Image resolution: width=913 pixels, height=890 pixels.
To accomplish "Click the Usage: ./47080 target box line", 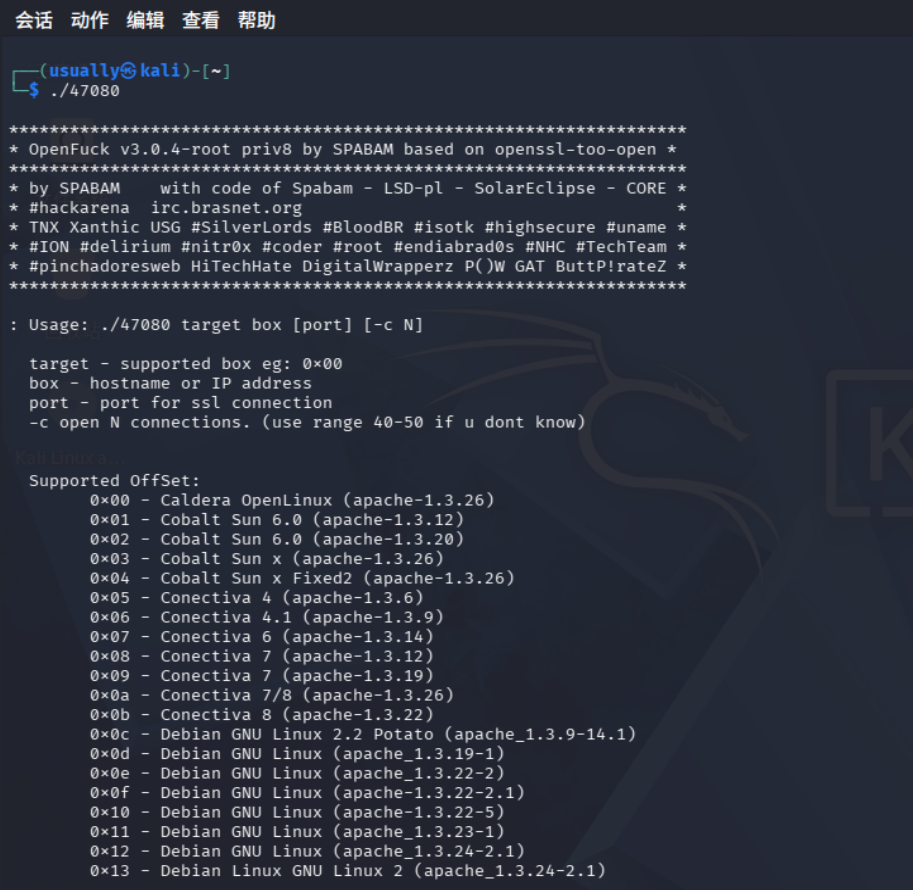I will [217, 324].
